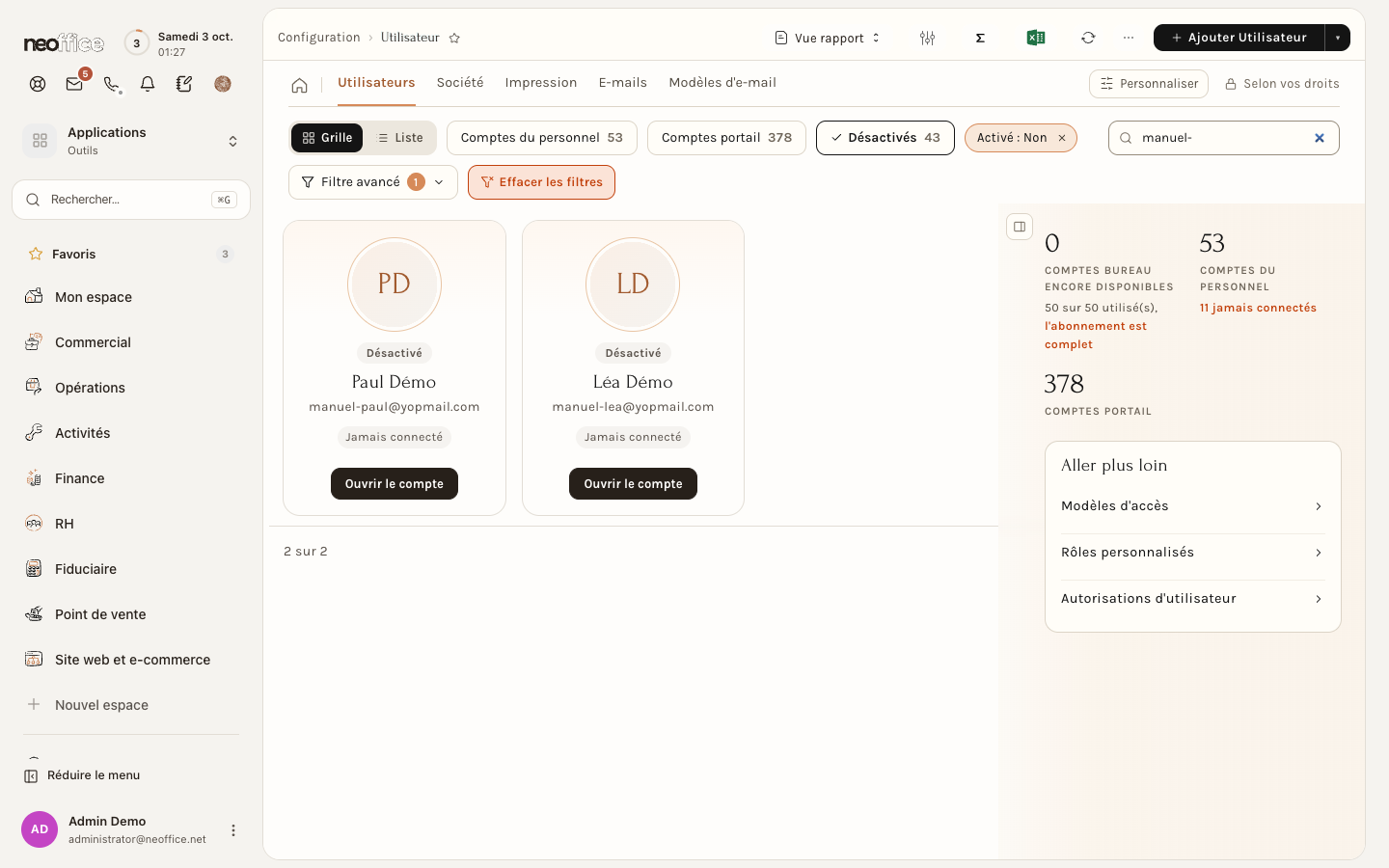Click the Personnaliser button

[1149, 84]
